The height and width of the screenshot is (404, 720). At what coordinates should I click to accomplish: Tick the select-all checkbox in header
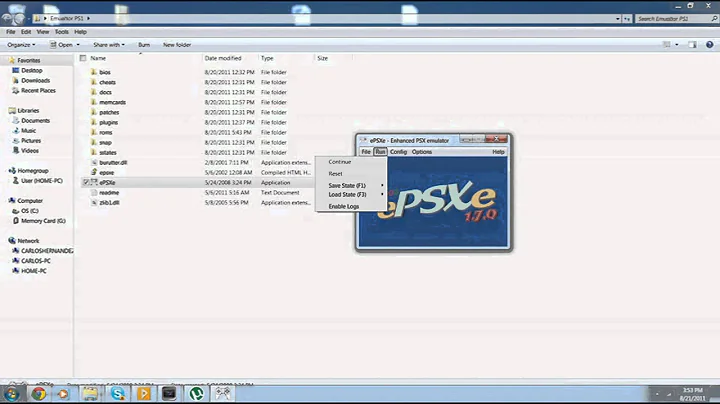[x=83, y=58]
